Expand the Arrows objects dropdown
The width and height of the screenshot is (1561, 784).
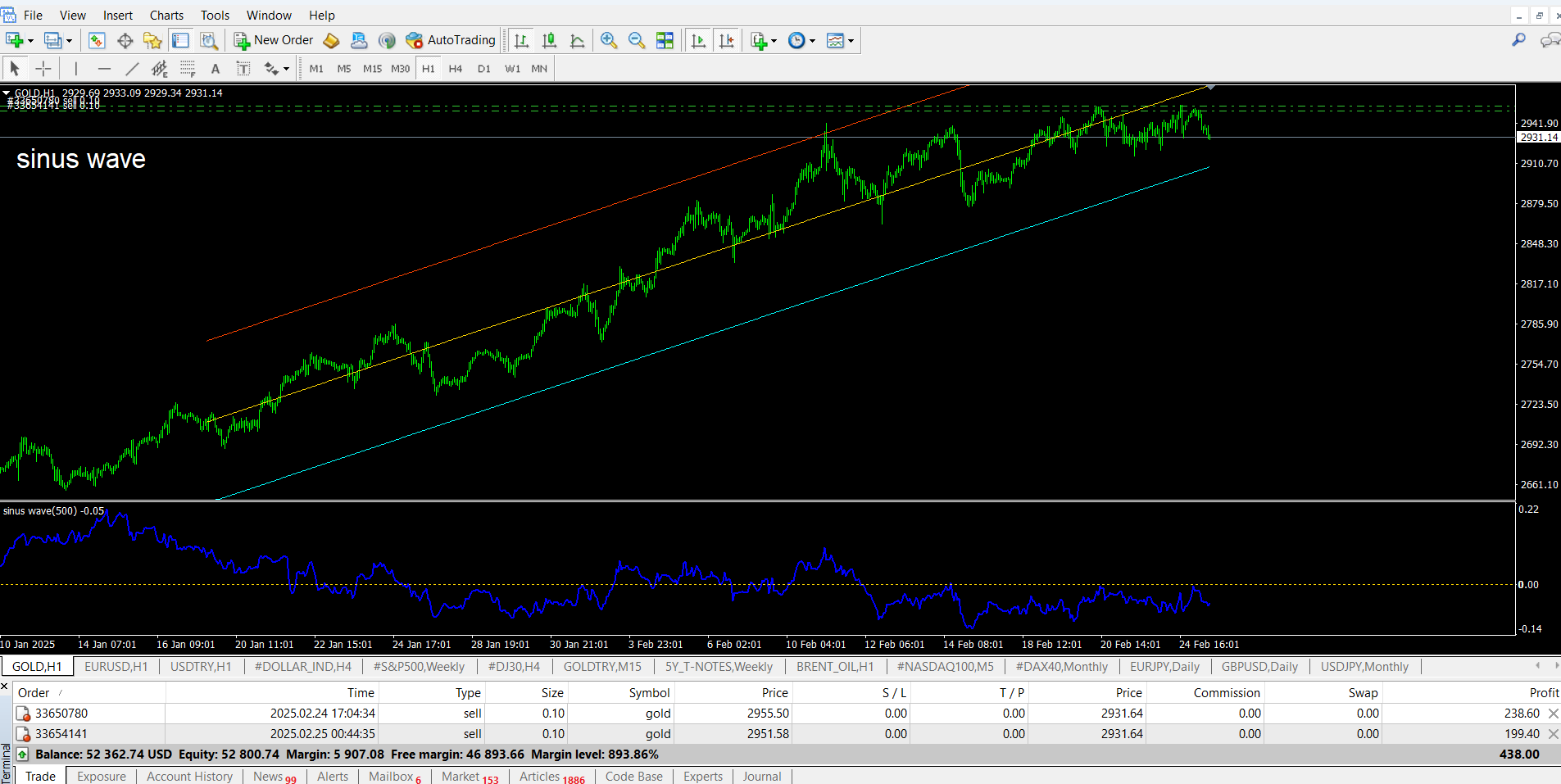(x=286, y=69)
